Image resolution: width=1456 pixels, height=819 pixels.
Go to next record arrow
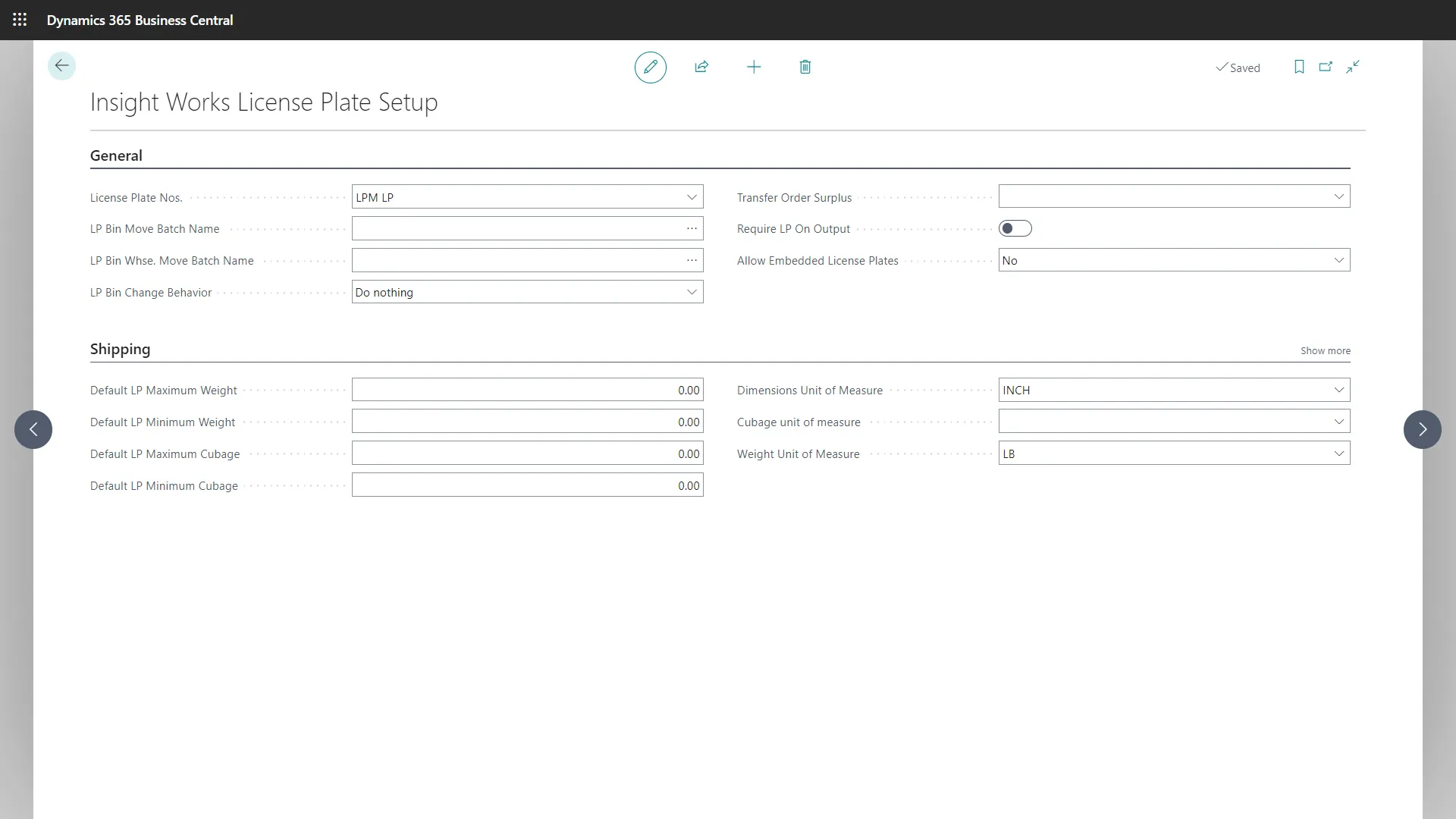pos(1422,429)
